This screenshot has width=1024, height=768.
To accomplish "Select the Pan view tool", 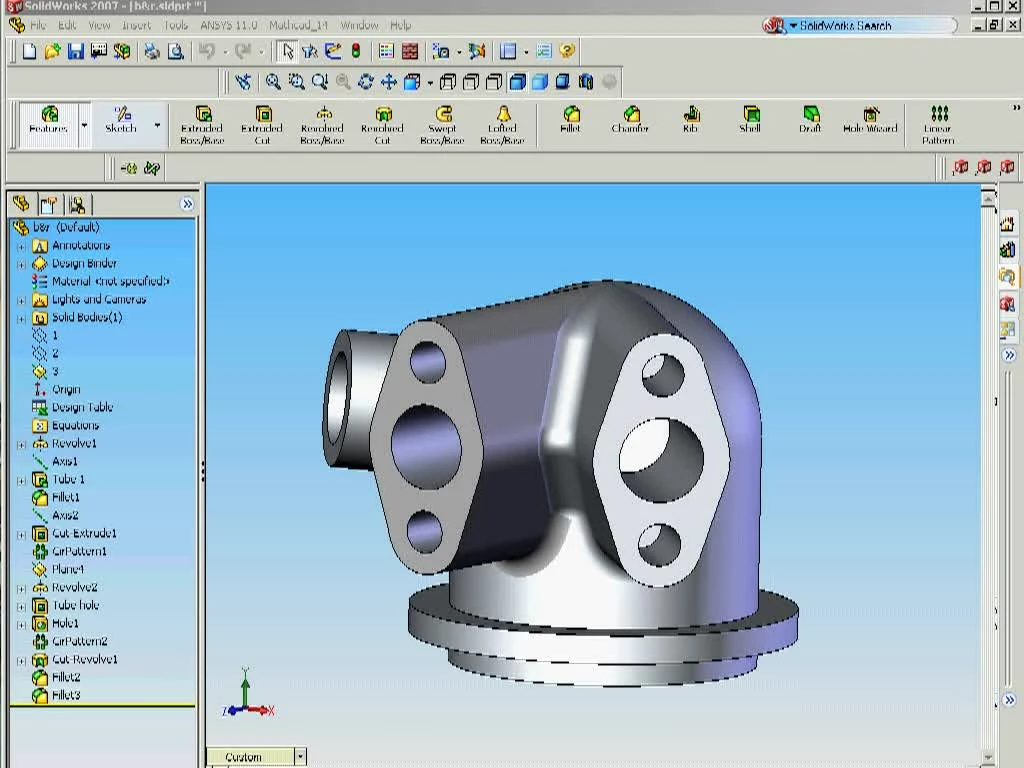I will (389, 82).
